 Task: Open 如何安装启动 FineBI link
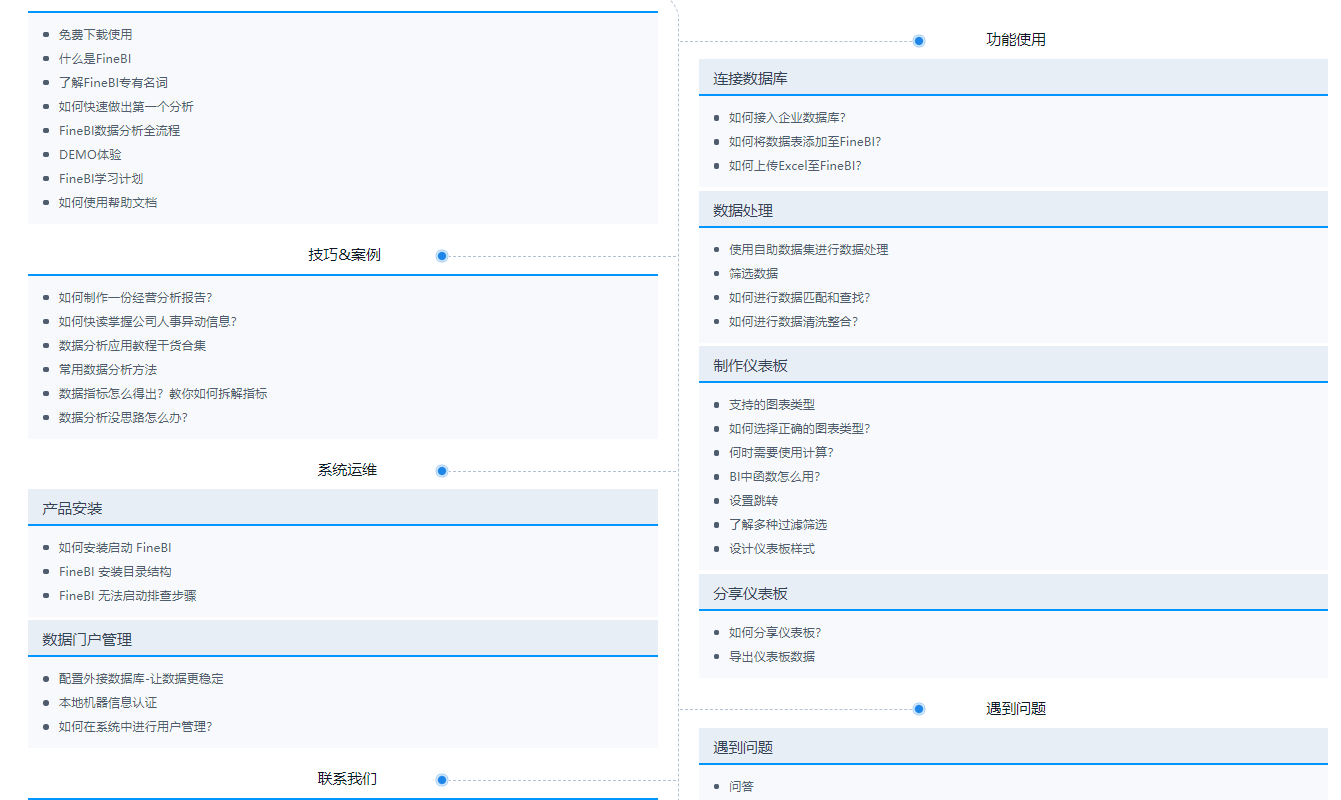(x=115, y=548)
